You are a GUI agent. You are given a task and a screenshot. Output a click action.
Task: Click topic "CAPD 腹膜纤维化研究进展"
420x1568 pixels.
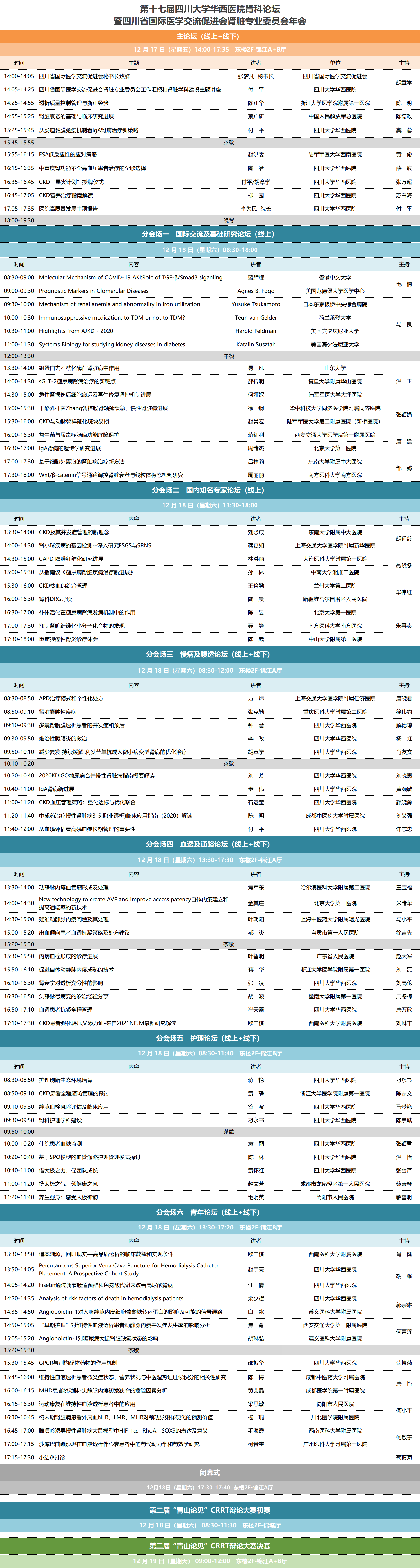[71, 559]
